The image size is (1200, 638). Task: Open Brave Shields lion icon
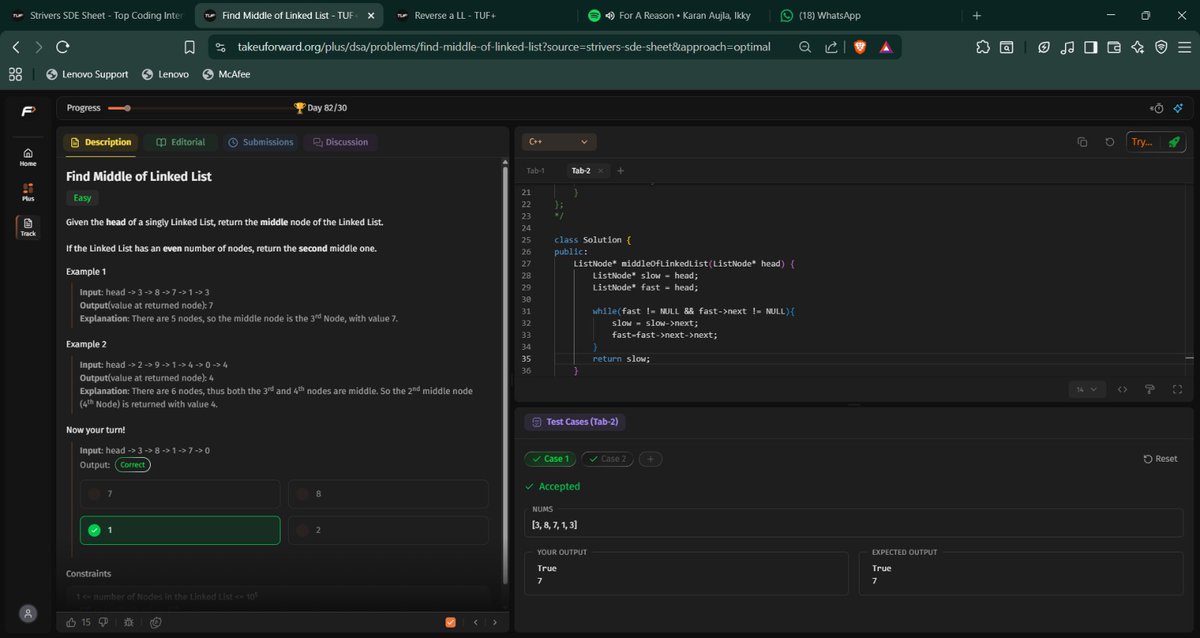click(860, 47)
